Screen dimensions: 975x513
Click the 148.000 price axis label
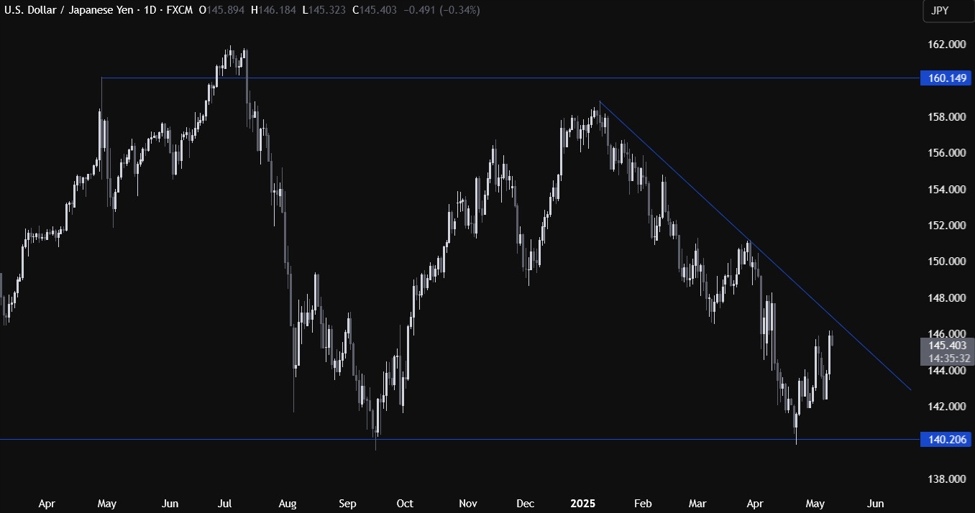(946, 298)
